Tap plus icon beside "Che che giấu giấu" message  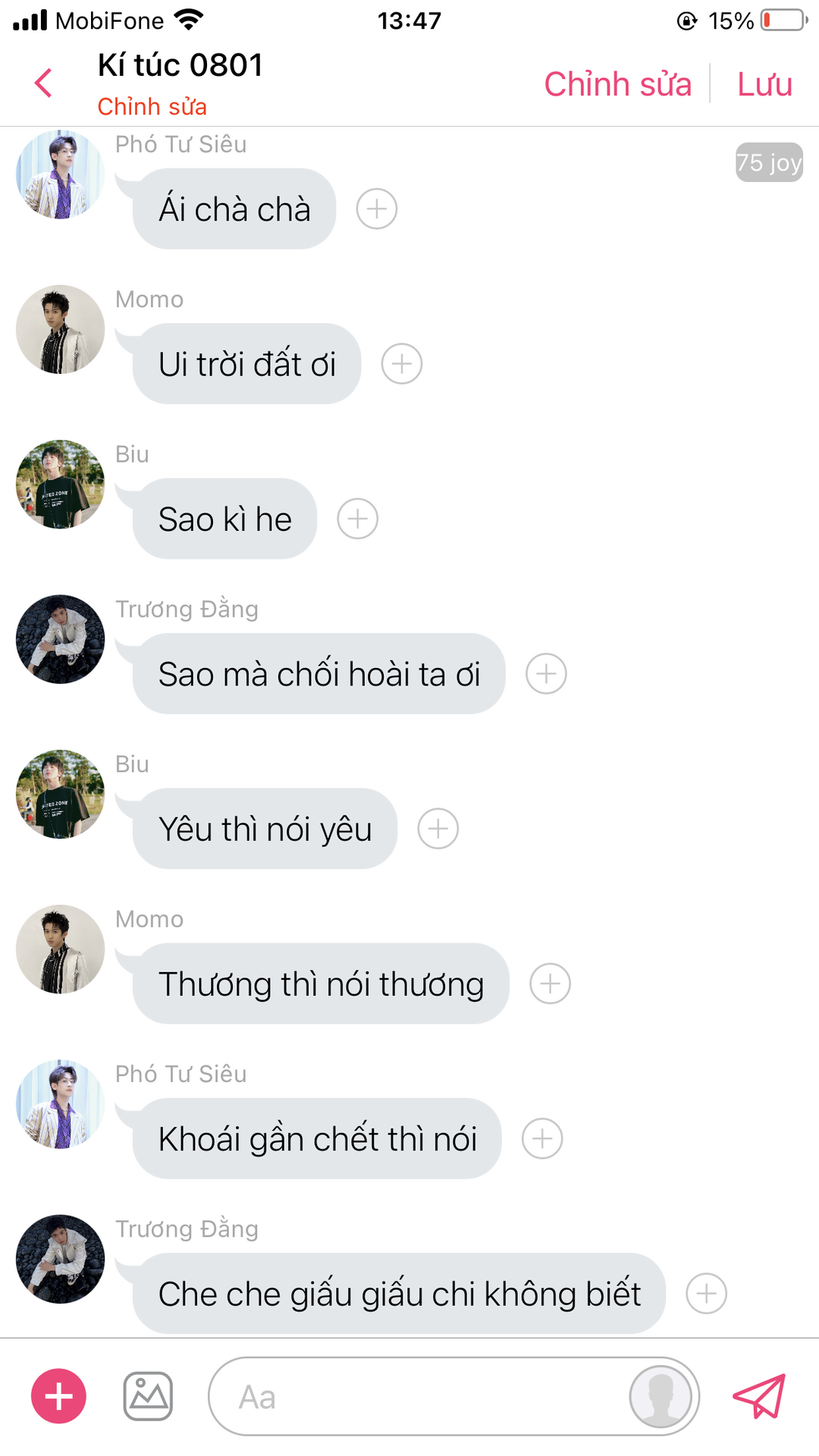(707, 1294)
